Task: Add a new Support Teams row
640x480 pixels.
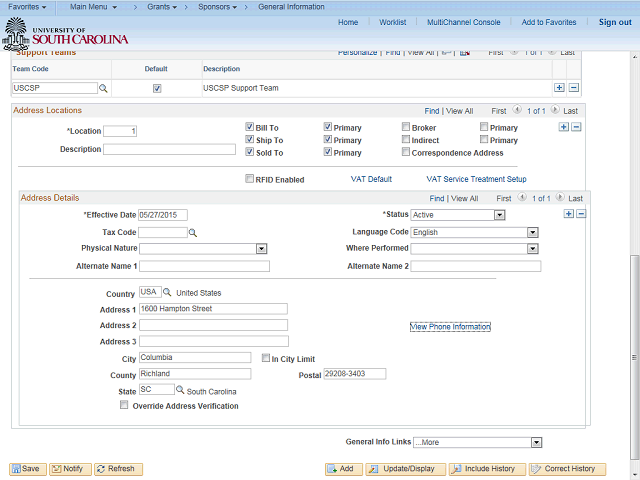Action: pyautogui.click(x=559, y=88)
